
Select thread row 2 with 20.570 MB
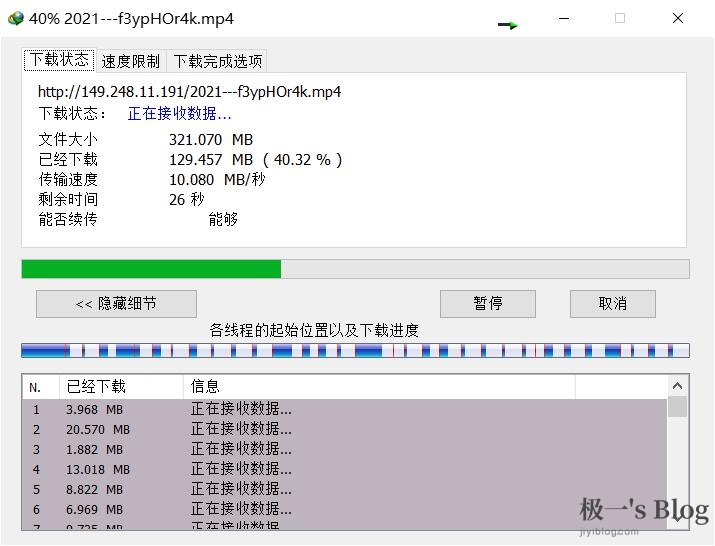point(345,429)
